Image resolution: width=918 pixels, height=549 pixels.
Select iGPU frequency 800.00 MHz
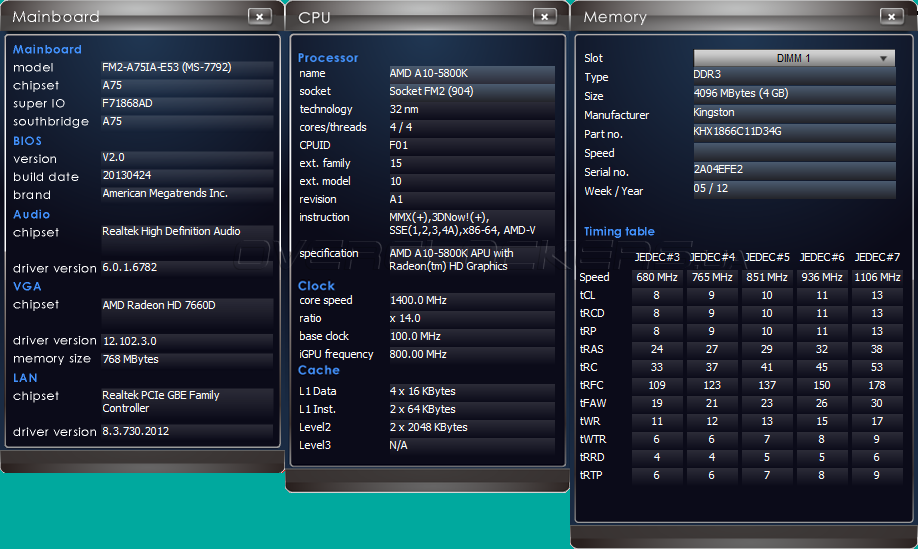(471, 354)
